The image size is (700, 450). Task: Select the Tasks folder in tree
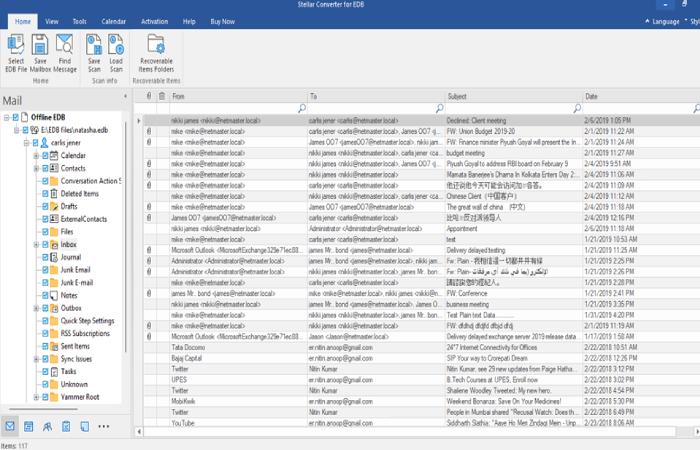coord(68,371)
